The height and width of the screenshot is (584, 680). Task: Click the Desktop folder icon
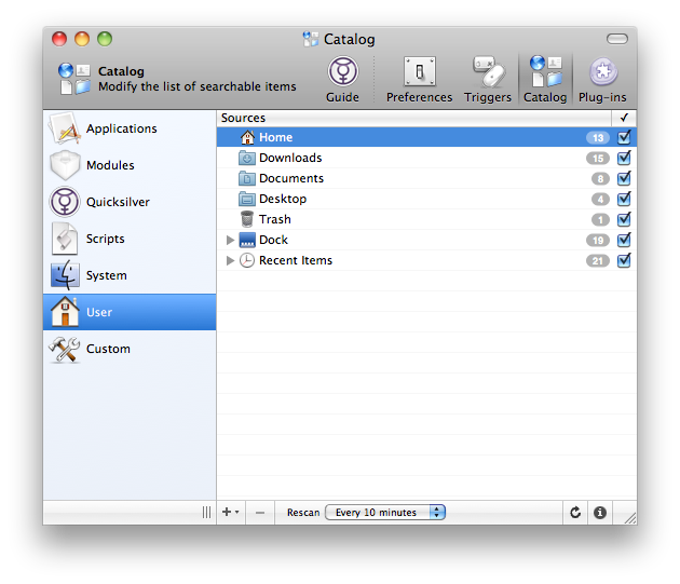[x=247, y=199]
